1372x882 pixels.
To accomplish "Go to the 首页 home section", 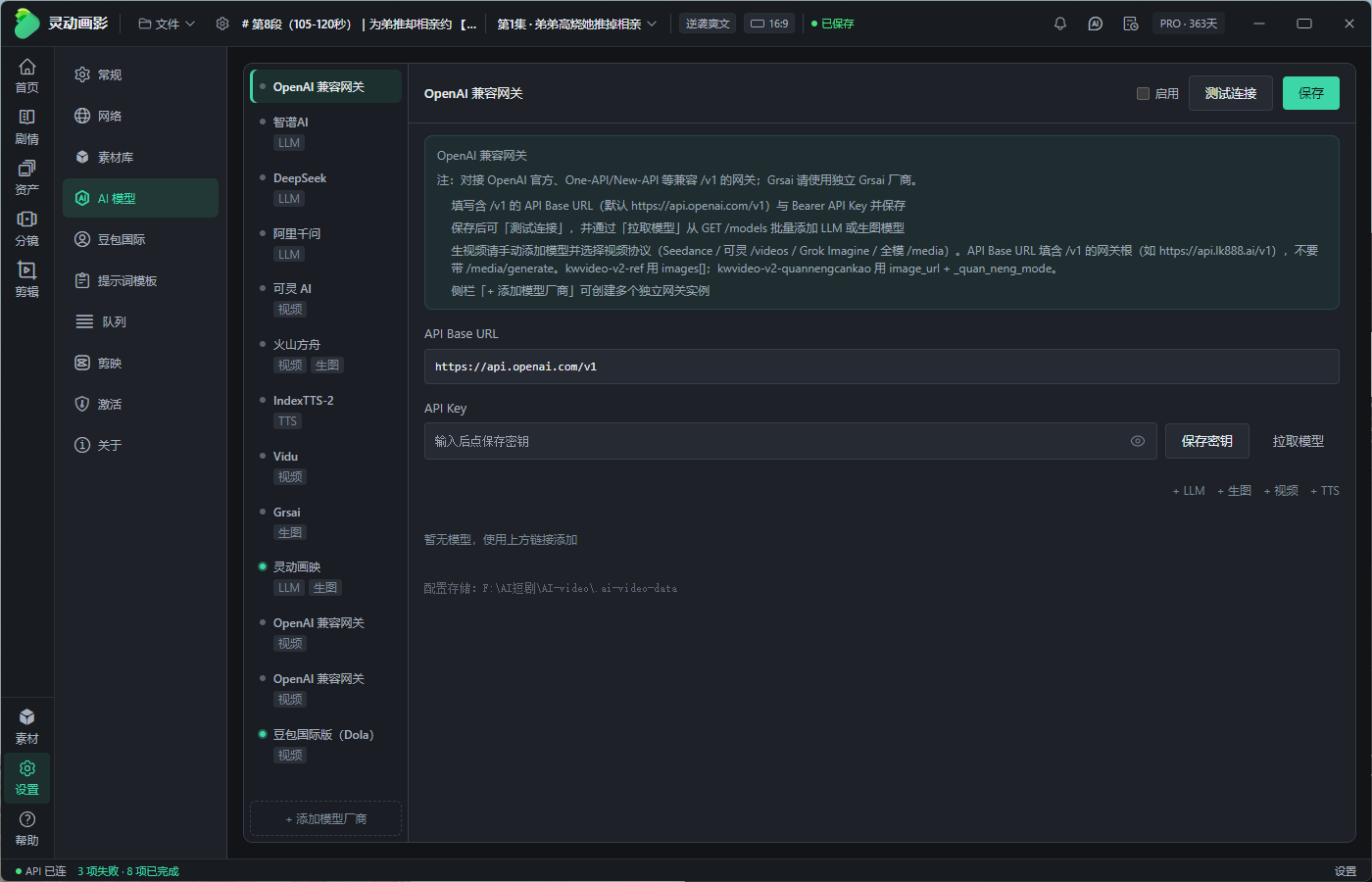I will 26,75.
